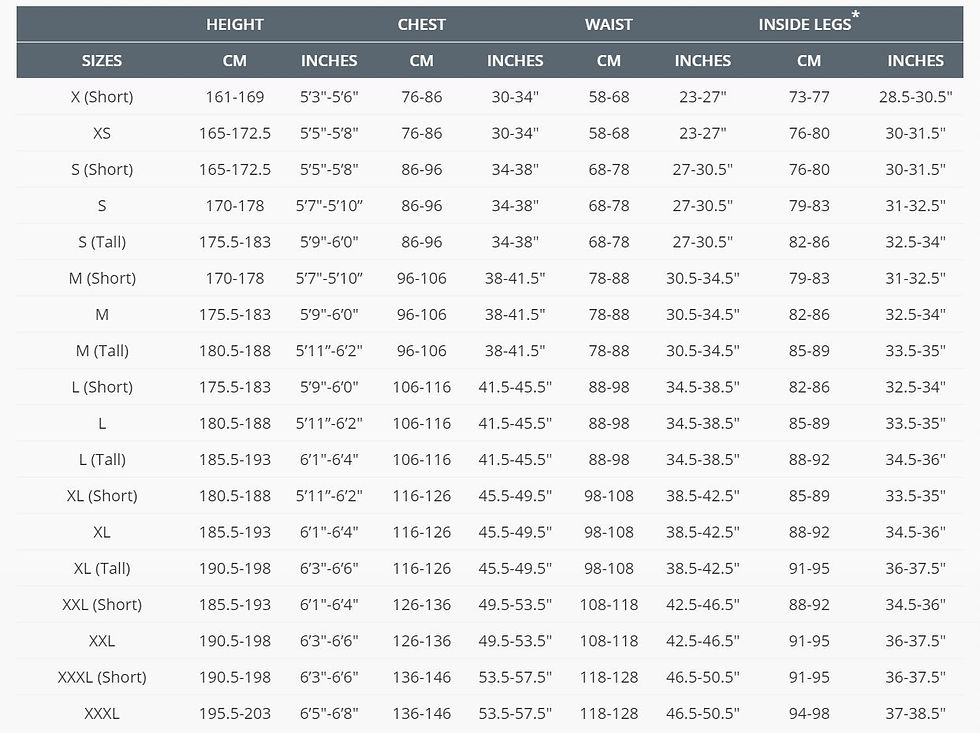
Task: Click waist 42.5-46.5" in XXL row
Action: click(x=702, y=641)
